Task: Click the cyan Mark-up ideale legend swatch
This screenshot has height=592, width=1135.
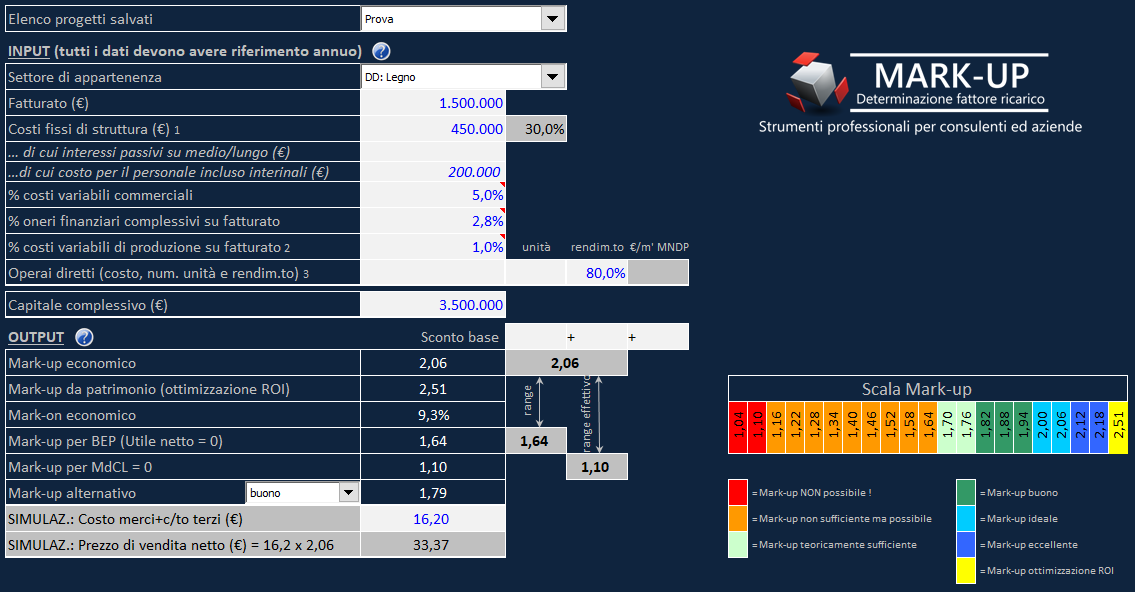Action: click(966, 518)
